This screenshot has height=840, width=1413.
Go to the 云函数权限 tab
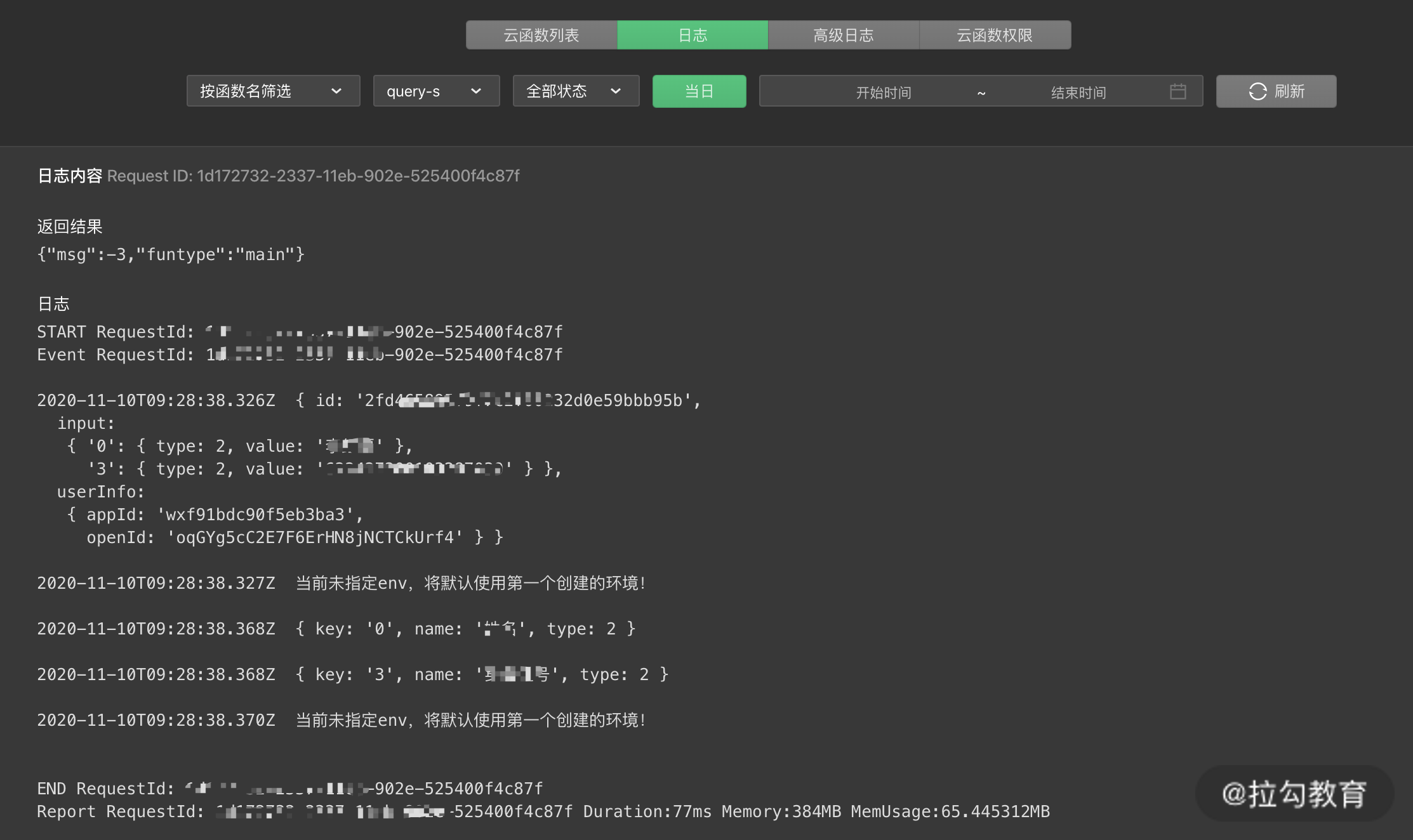click(995, 35)
